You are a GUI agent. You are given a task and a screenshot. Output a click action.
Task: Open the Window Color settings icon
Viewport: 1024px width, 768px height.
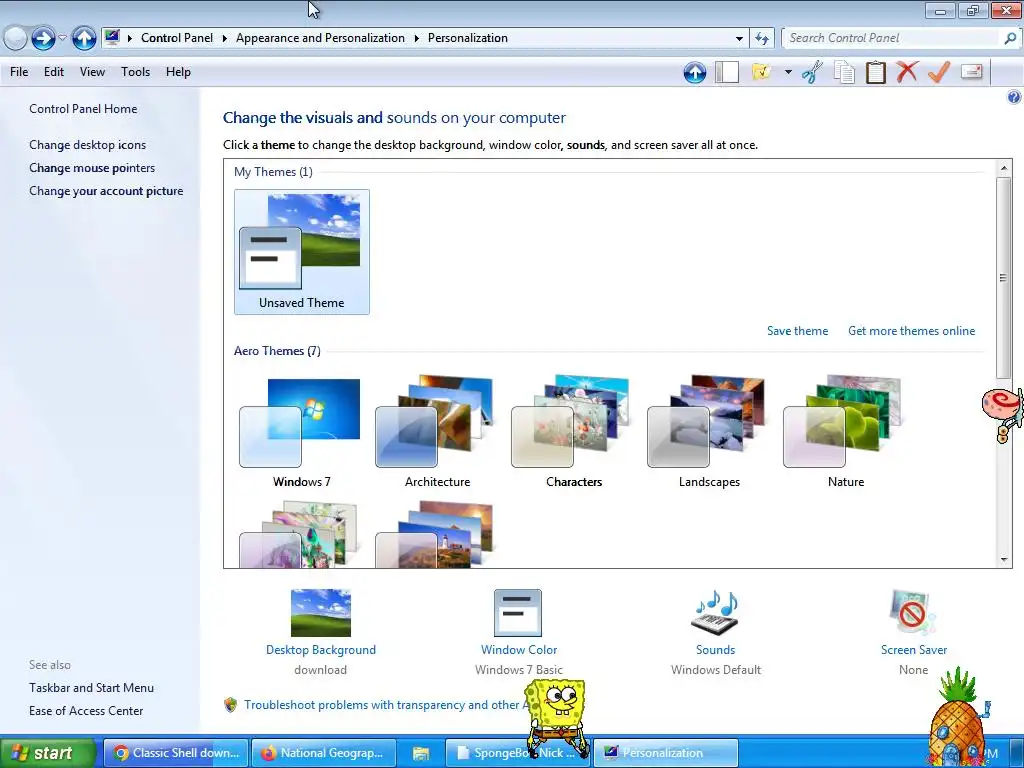(x=518, y=613)
